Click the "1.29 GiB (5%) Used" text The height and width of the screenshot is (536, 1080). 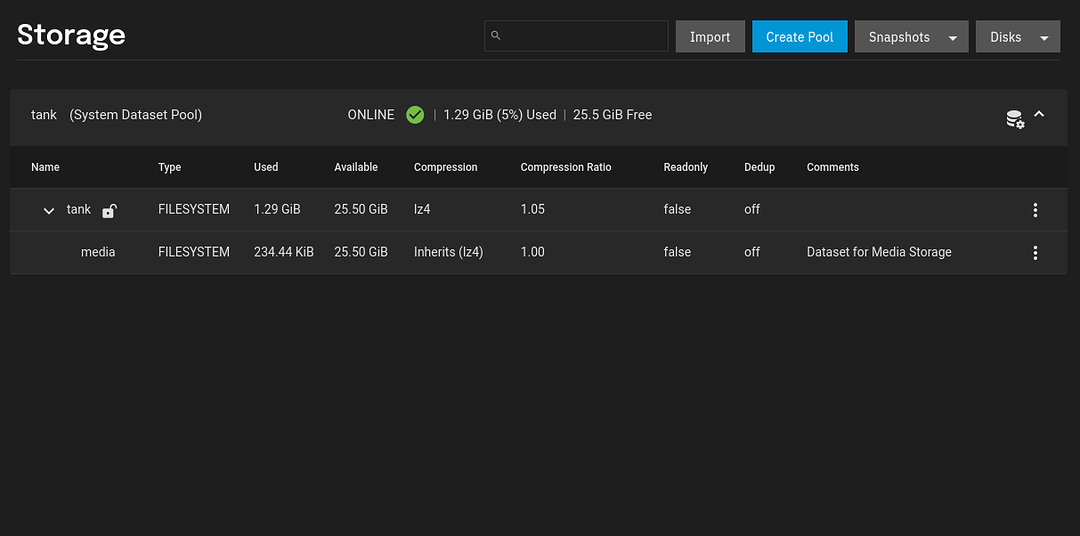(500, 115)
